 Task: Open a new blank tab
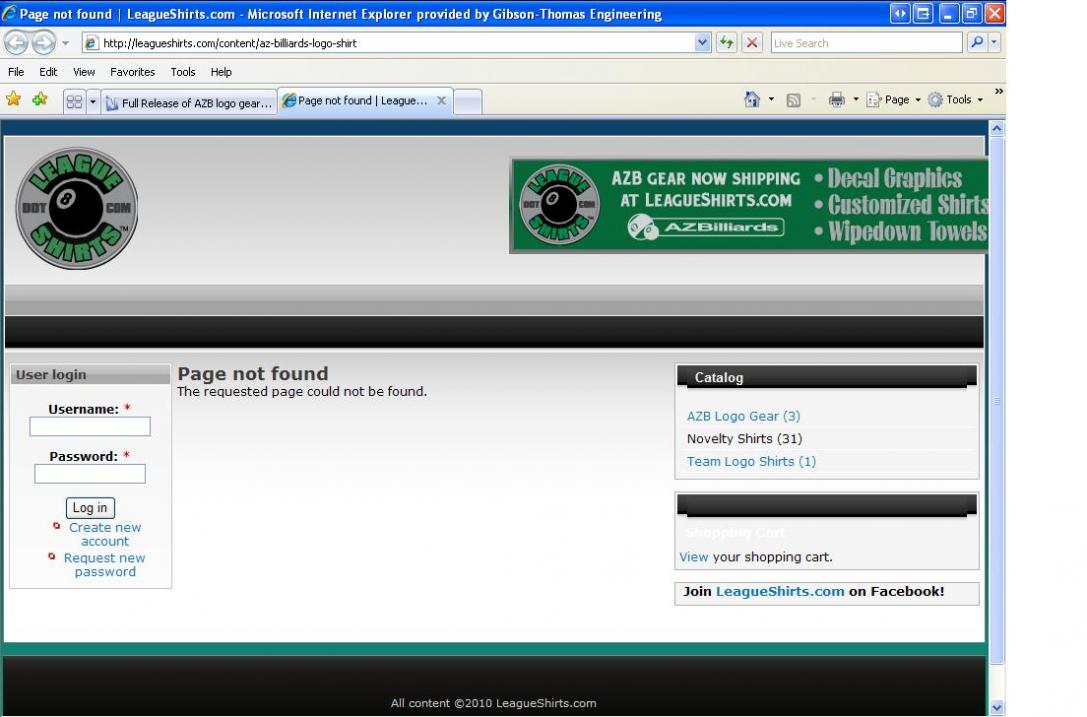pyautogui.click(x=468, y=103)
